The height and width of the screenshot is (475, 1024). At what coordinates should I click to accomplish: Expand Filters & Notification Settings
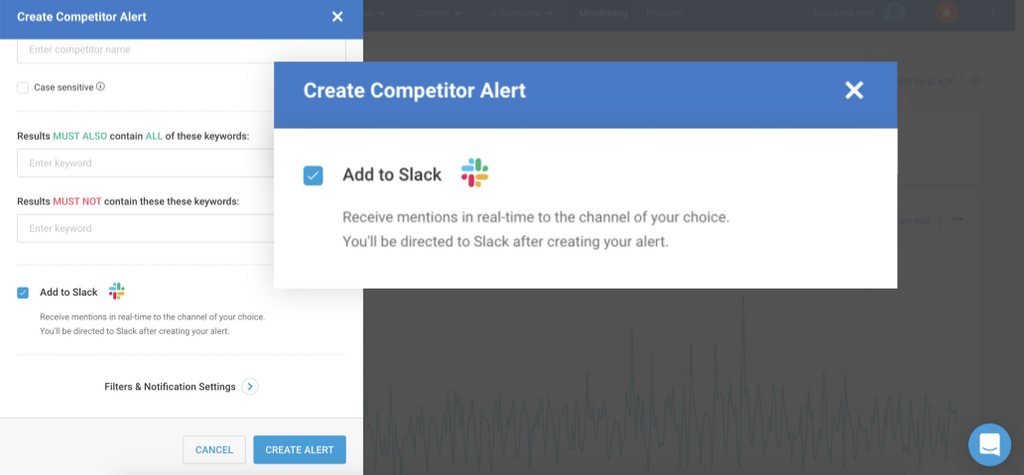249,387
